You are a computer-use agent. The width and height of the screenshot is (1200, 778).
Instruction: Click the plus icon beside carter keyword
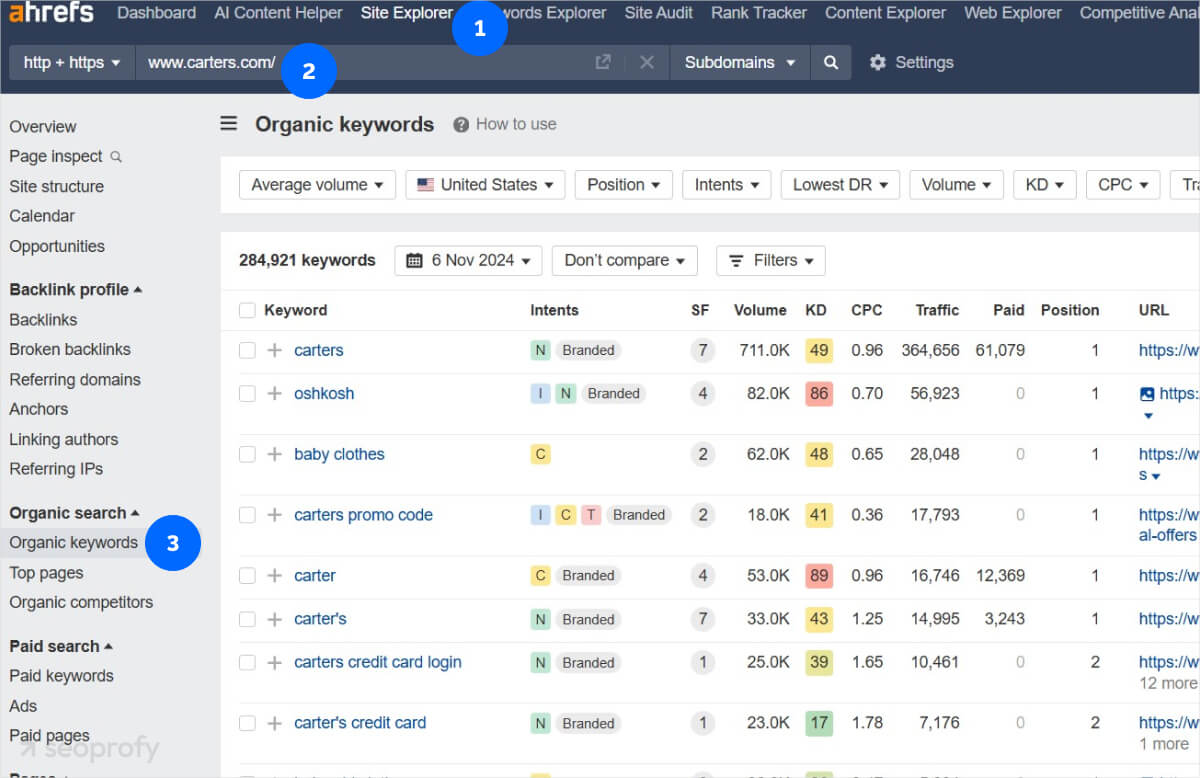point(275,575)
